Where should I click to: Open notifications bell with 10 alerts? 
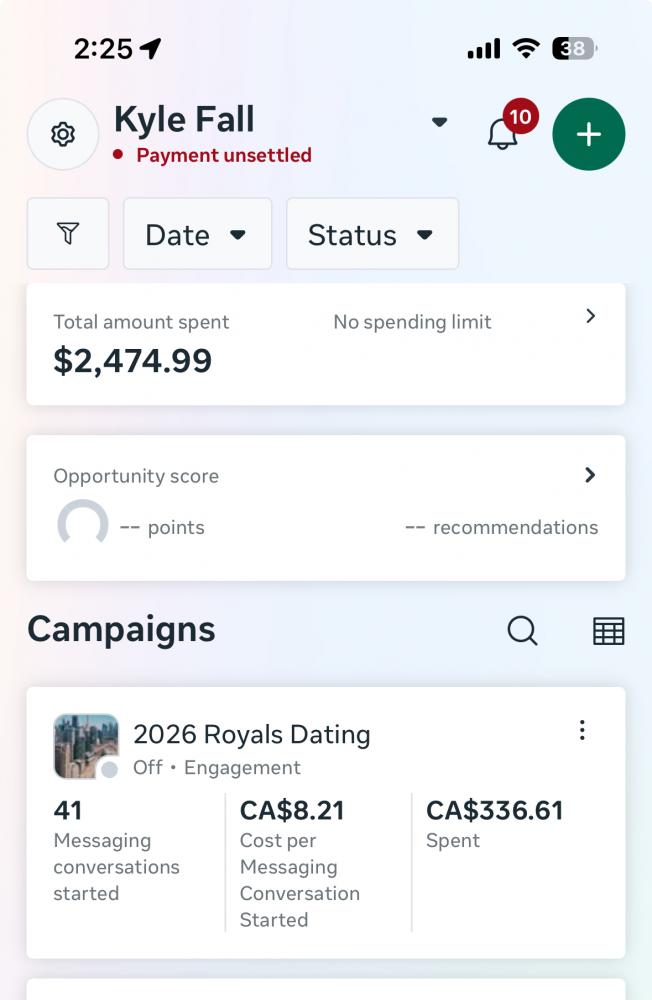click(503, 134)
